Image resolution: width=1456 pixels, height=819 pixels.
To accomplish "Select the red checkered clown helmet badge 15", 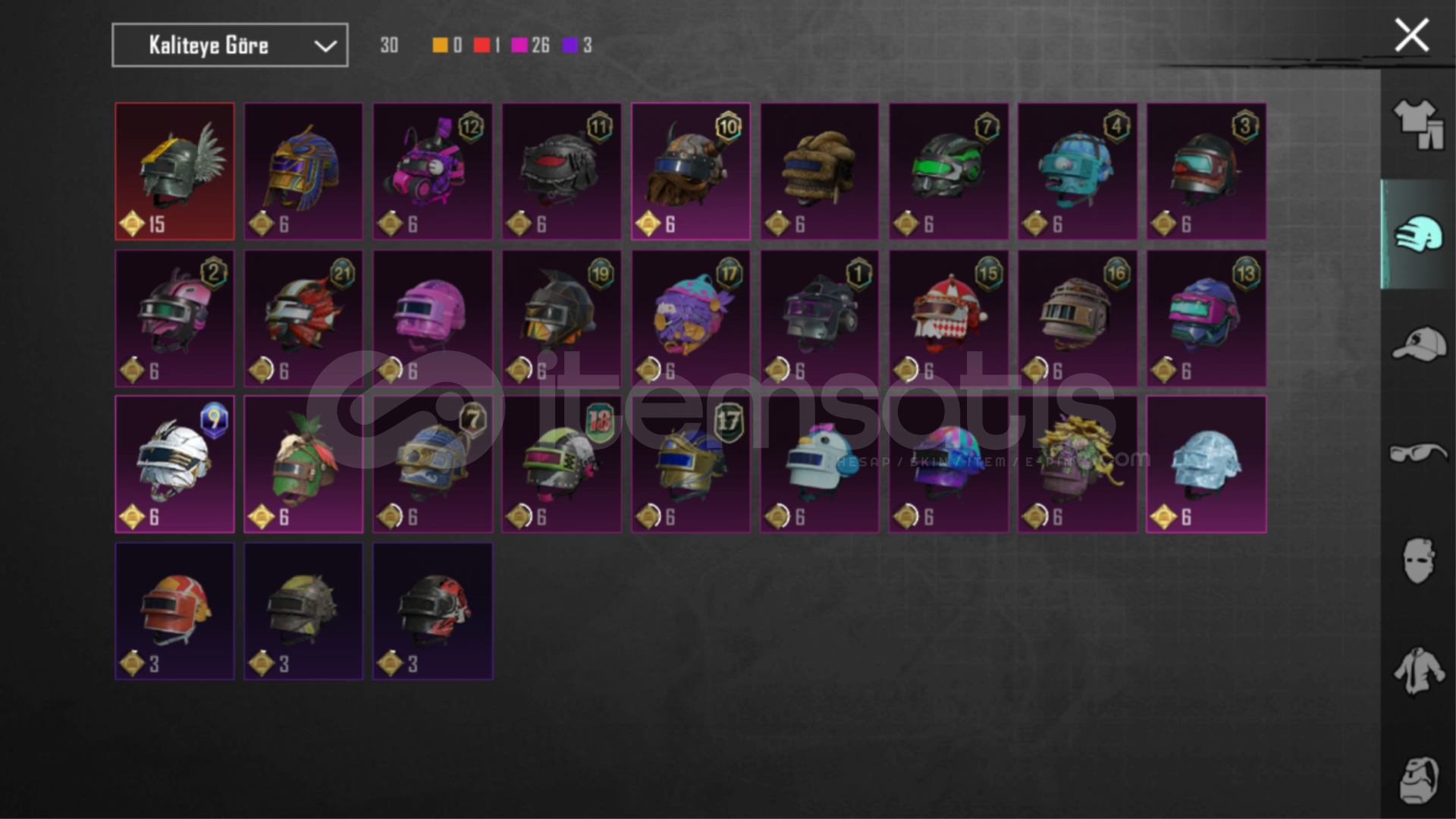I will click(949, 318).
